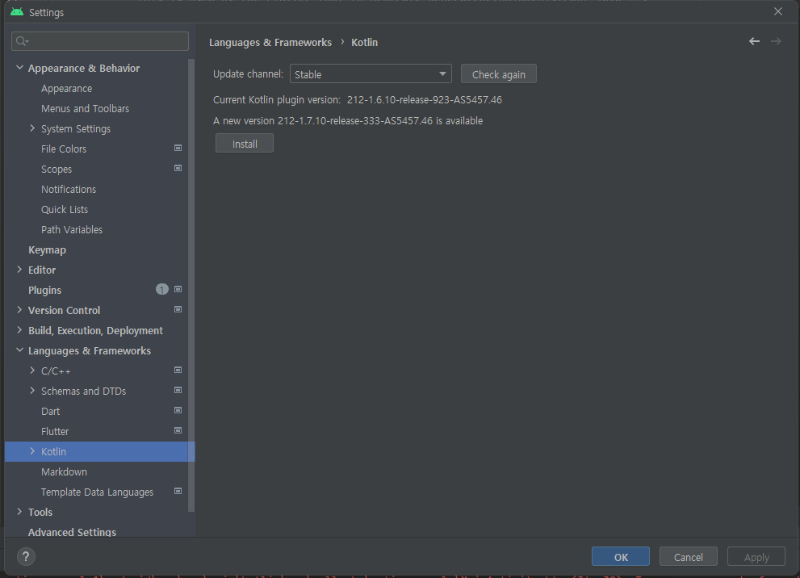Click project-level icon next to Scopes
This screenshot has width=800, height=578.
pos(178,168)
